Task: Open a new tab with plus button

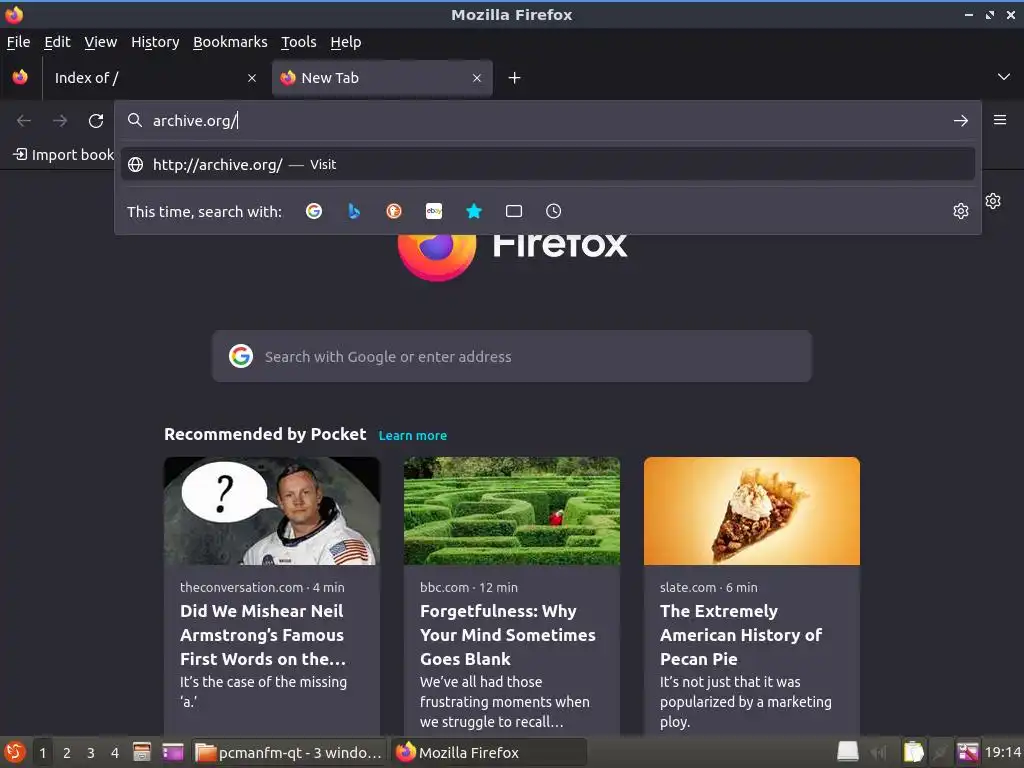Action: [515, 78]
